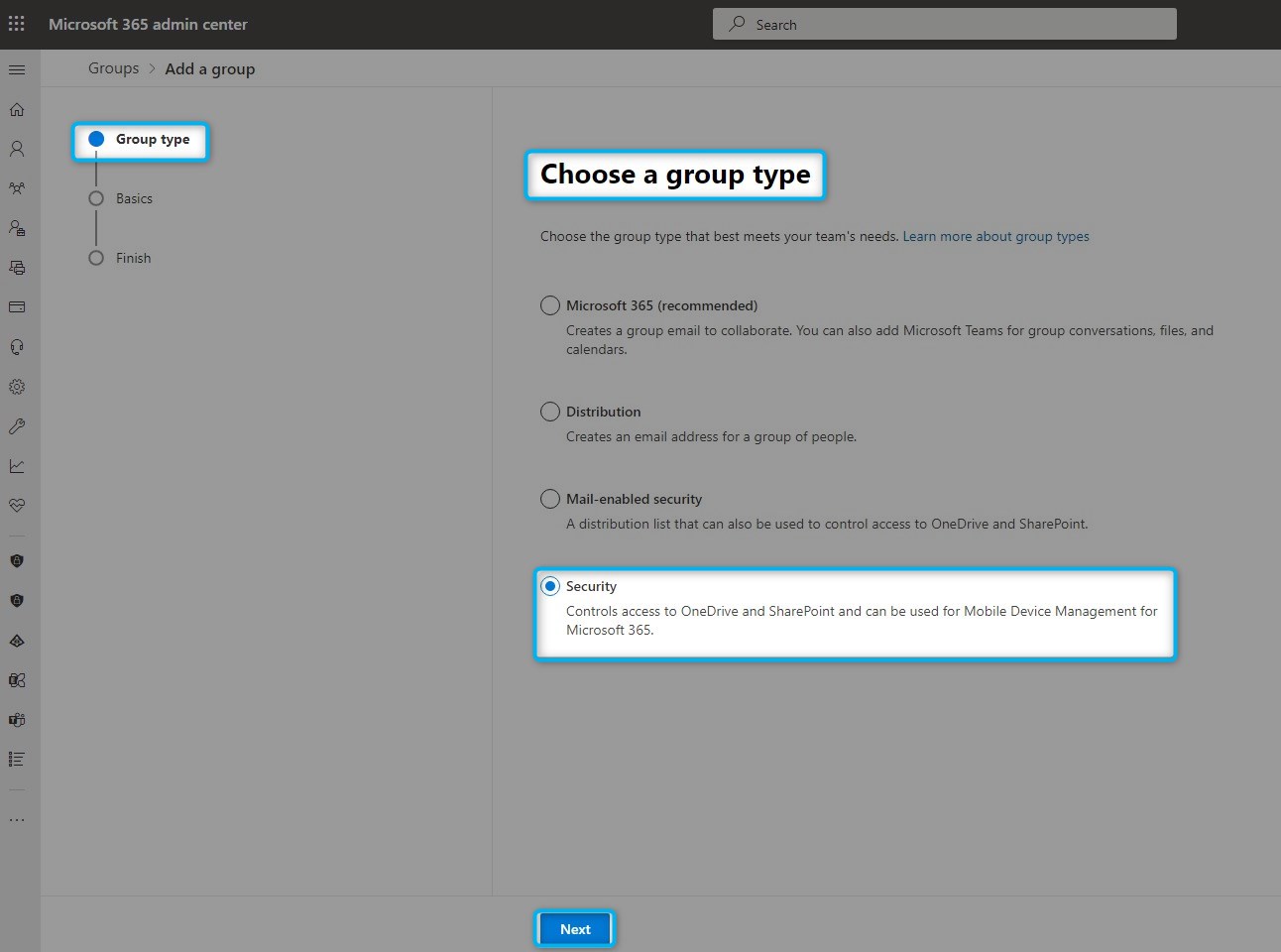
Task: Open the Support headset icon
Action: (17, 347)
